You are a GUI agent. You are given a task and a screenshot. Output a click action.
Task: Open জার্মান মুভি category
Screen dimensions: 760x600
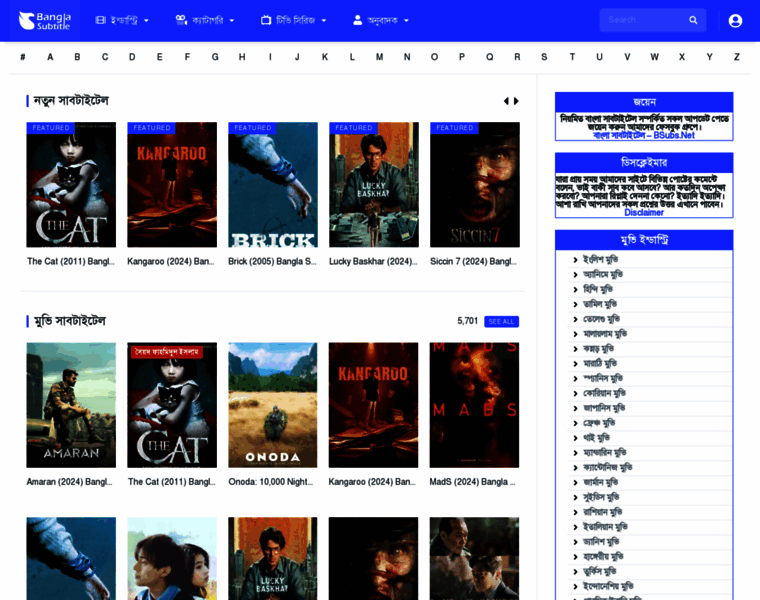tap(601, 483)
